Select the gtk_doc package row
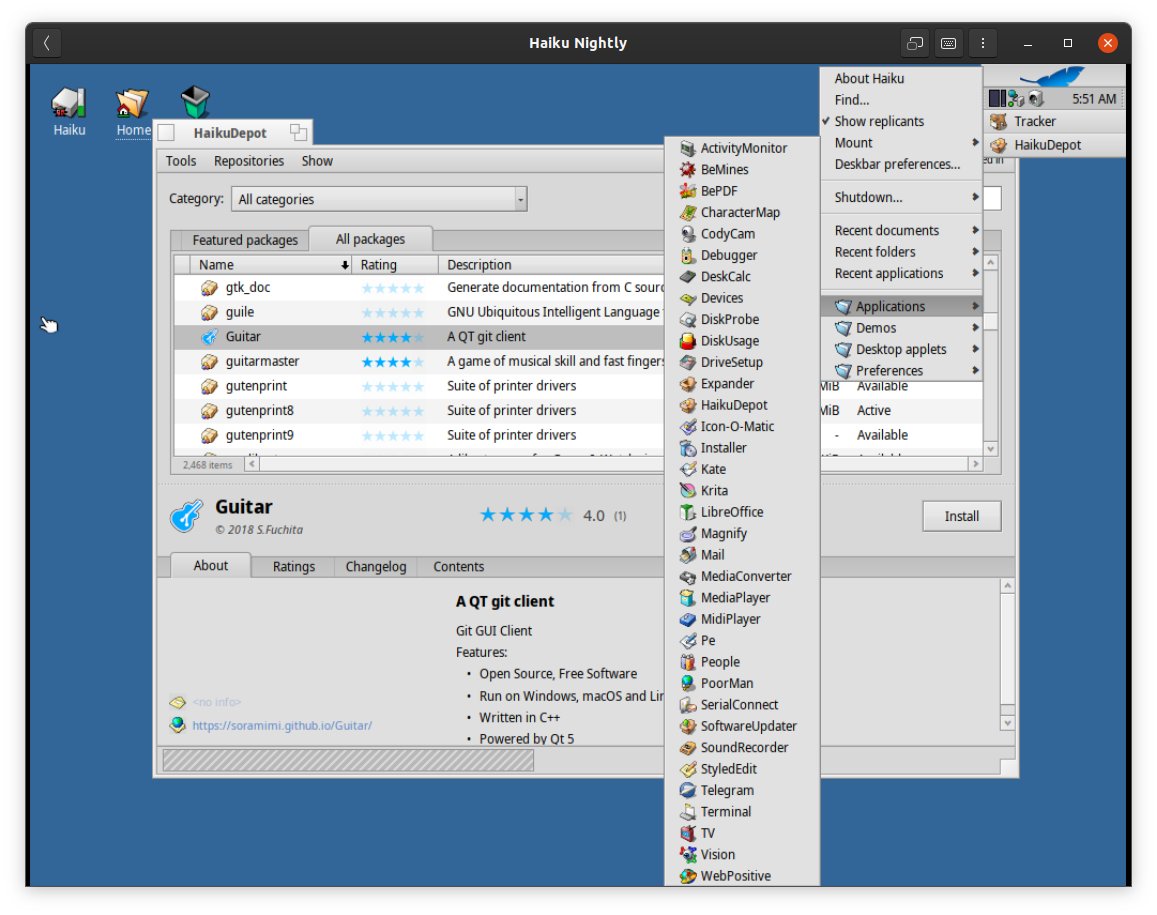Image resolution: width=1157 pixels, height=915 pixels. point(419,287)
